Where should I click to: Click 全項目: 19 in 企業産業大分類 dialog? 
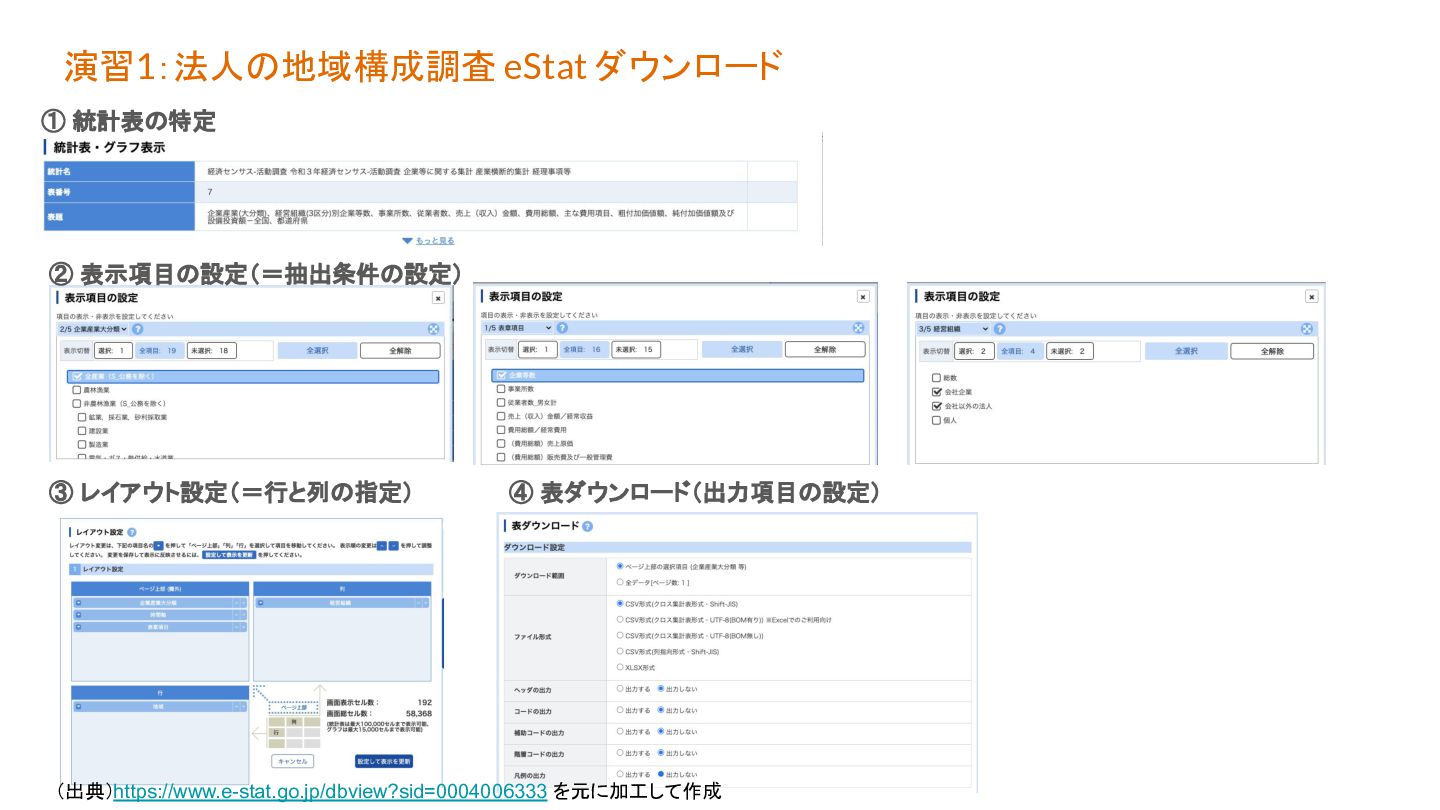[x=159, y=351]
